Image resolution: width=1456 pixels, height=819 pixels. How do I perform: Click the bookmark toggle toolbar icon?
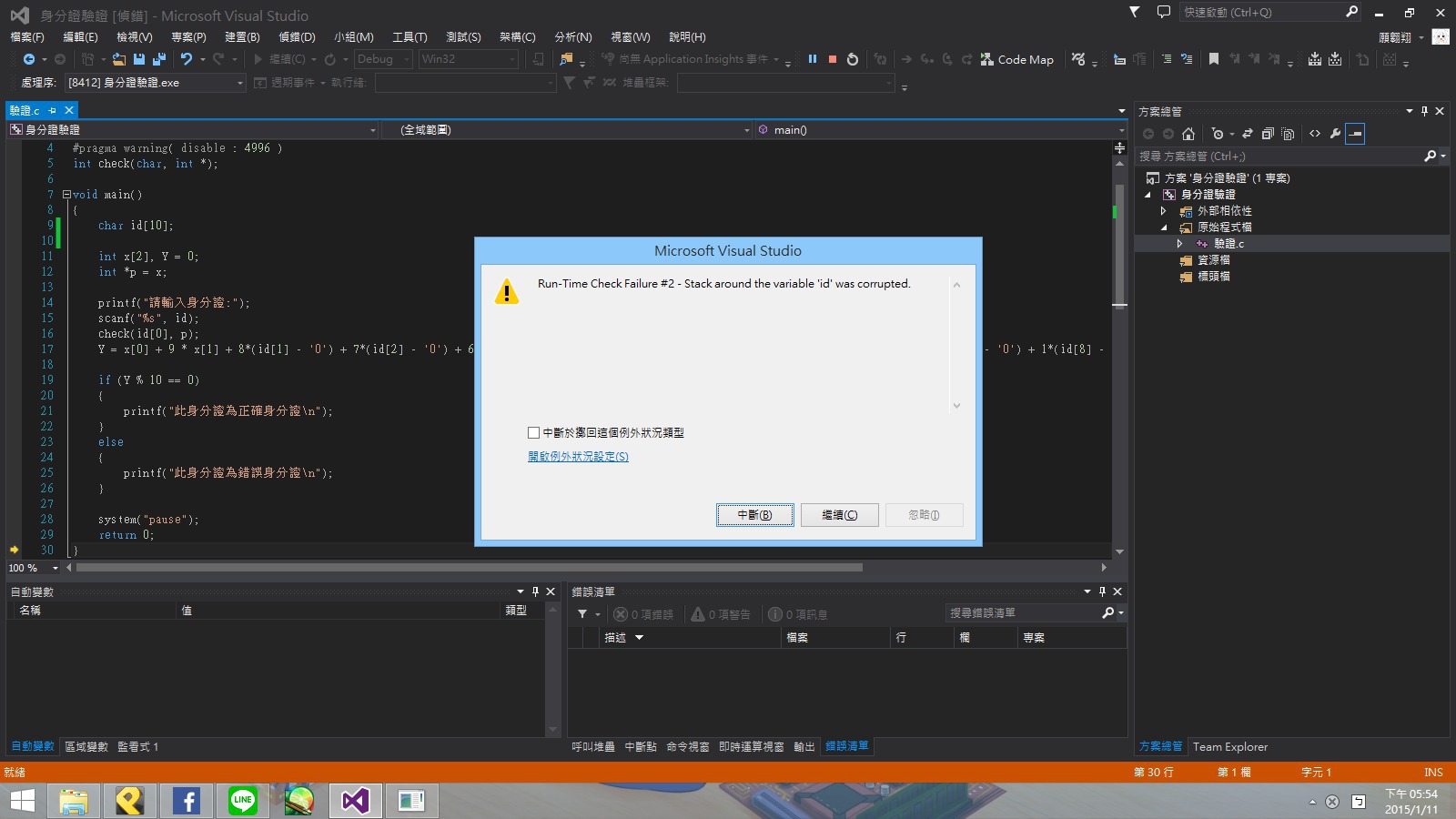[1214, 59]
